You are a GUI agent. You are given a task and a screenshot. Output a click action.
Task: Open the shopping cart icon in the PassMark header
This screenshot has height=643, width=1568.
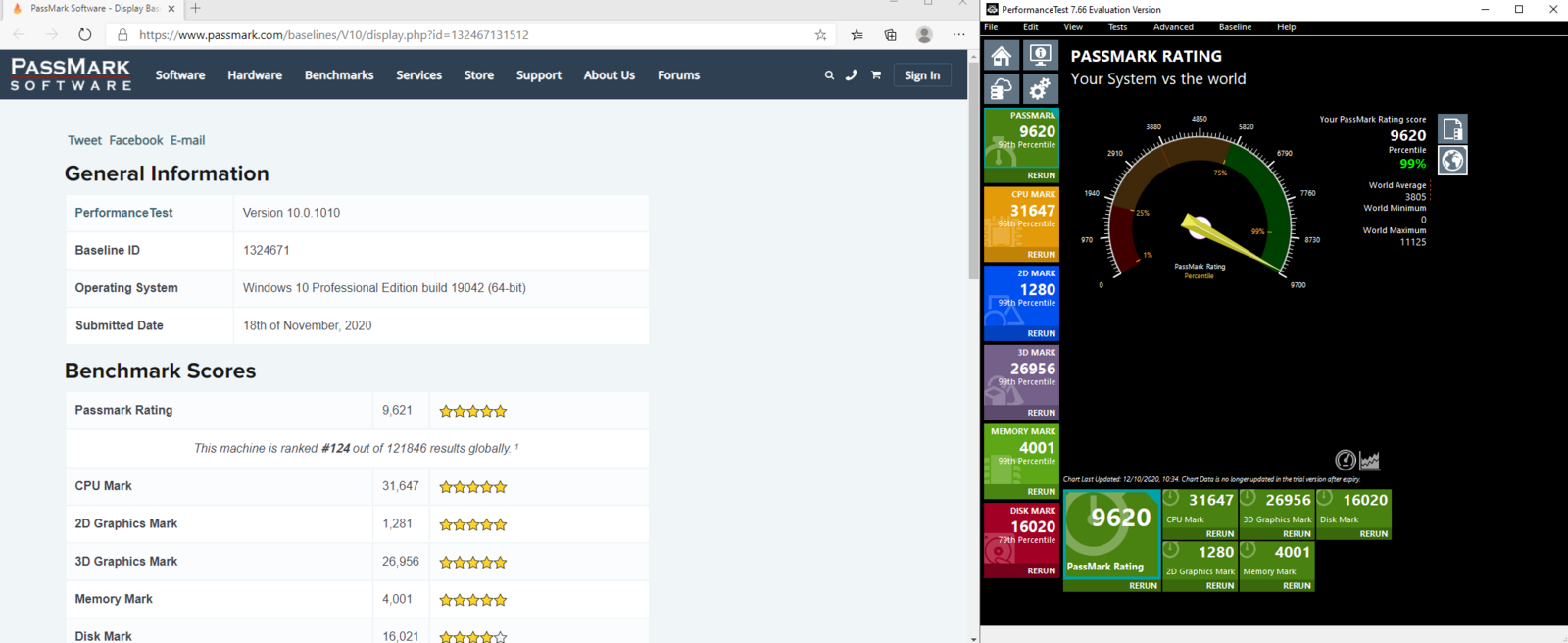(x=875, y=74)
